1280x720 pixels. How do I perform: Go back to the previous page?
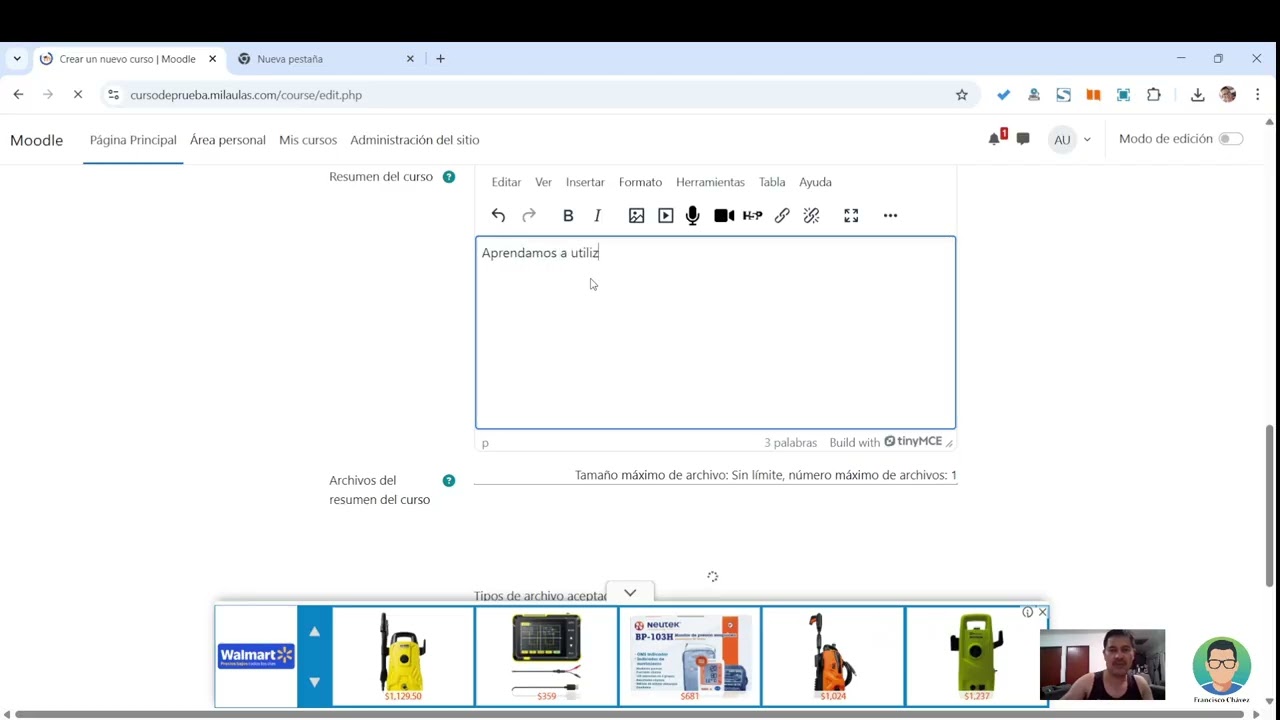(18, 95)
